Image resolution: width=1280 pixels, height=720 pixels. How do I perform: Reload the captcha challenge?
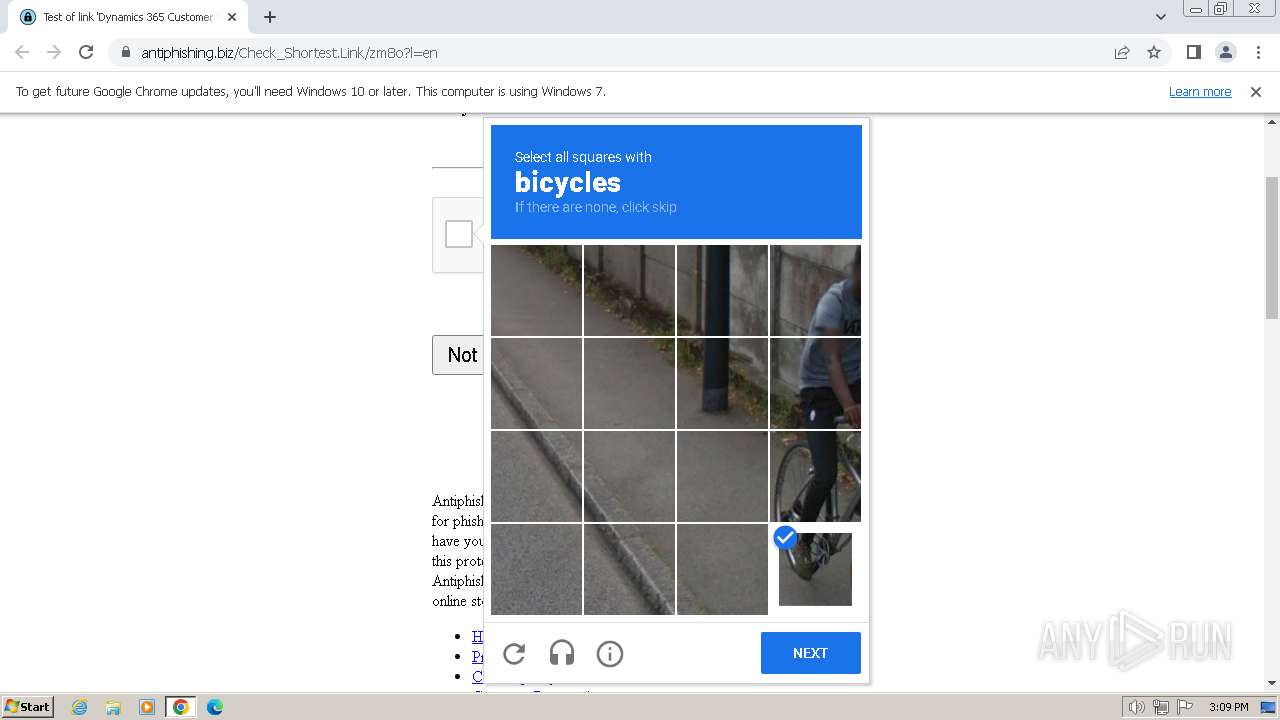[514, 654]
